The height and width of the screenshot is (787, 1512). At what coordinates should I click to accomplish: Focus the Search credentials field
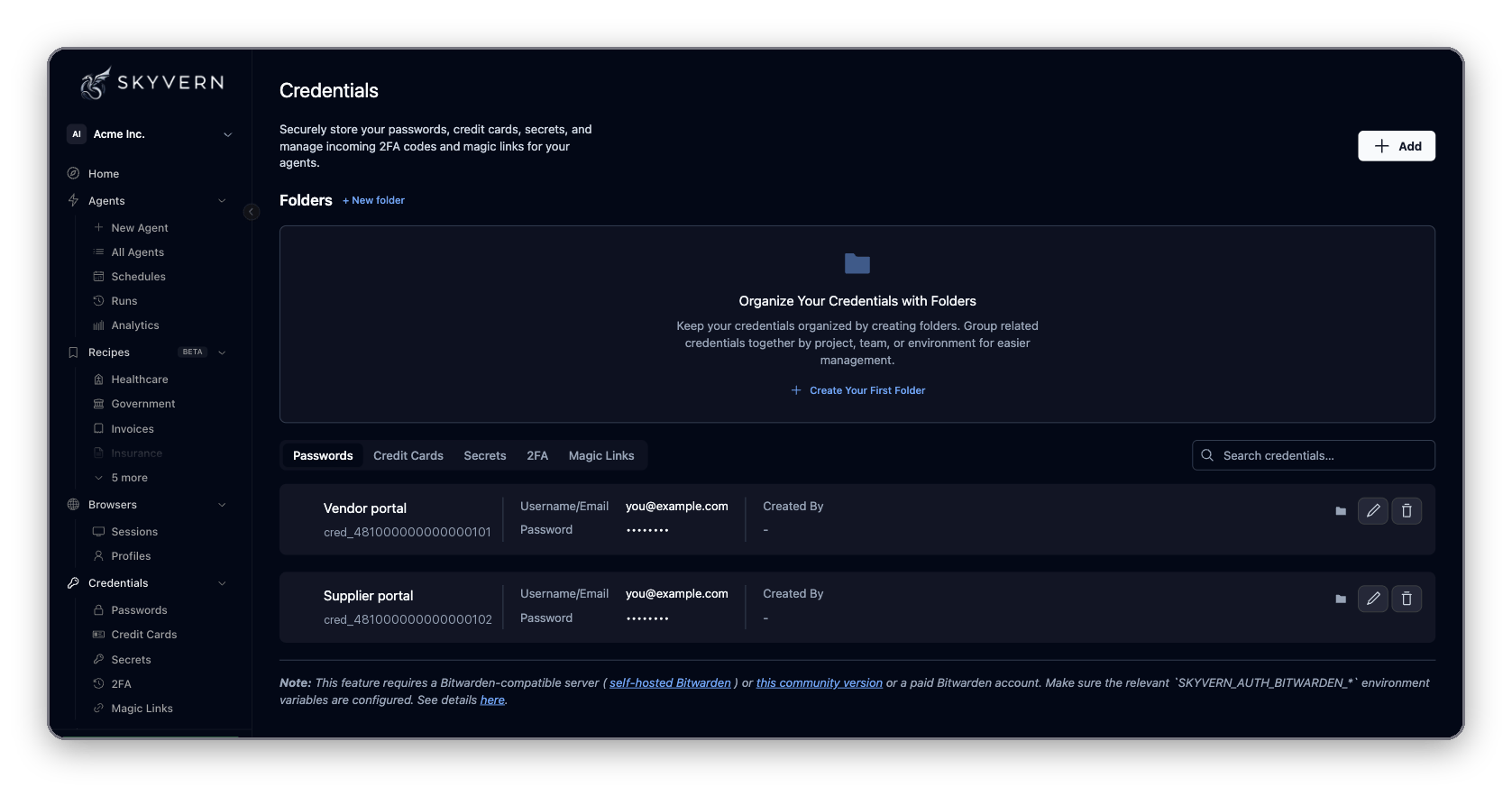pos(1314,455)
